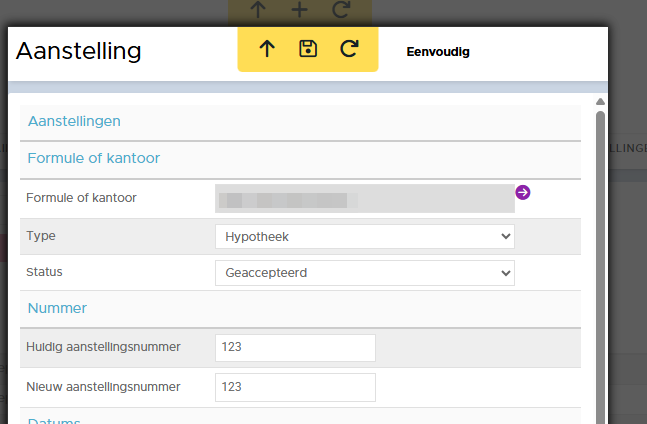Open the Type dropdown showing Hypotheek
647x424 pixels.
point(364,236)
